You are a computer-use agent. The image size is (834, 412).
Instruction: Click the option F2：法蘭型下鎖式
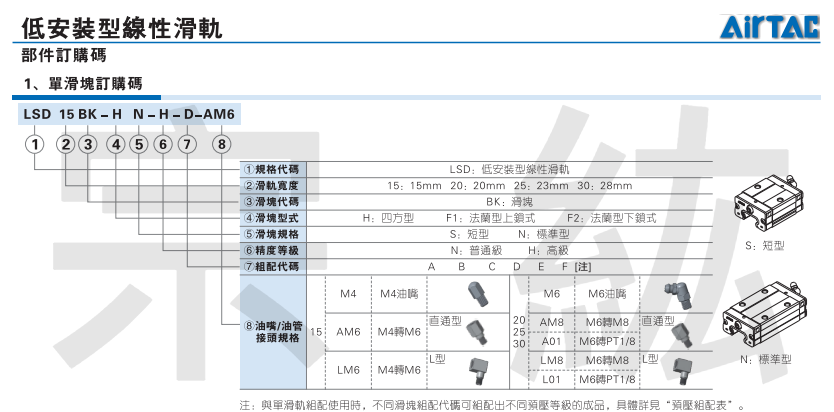click(x=612, y=218)
